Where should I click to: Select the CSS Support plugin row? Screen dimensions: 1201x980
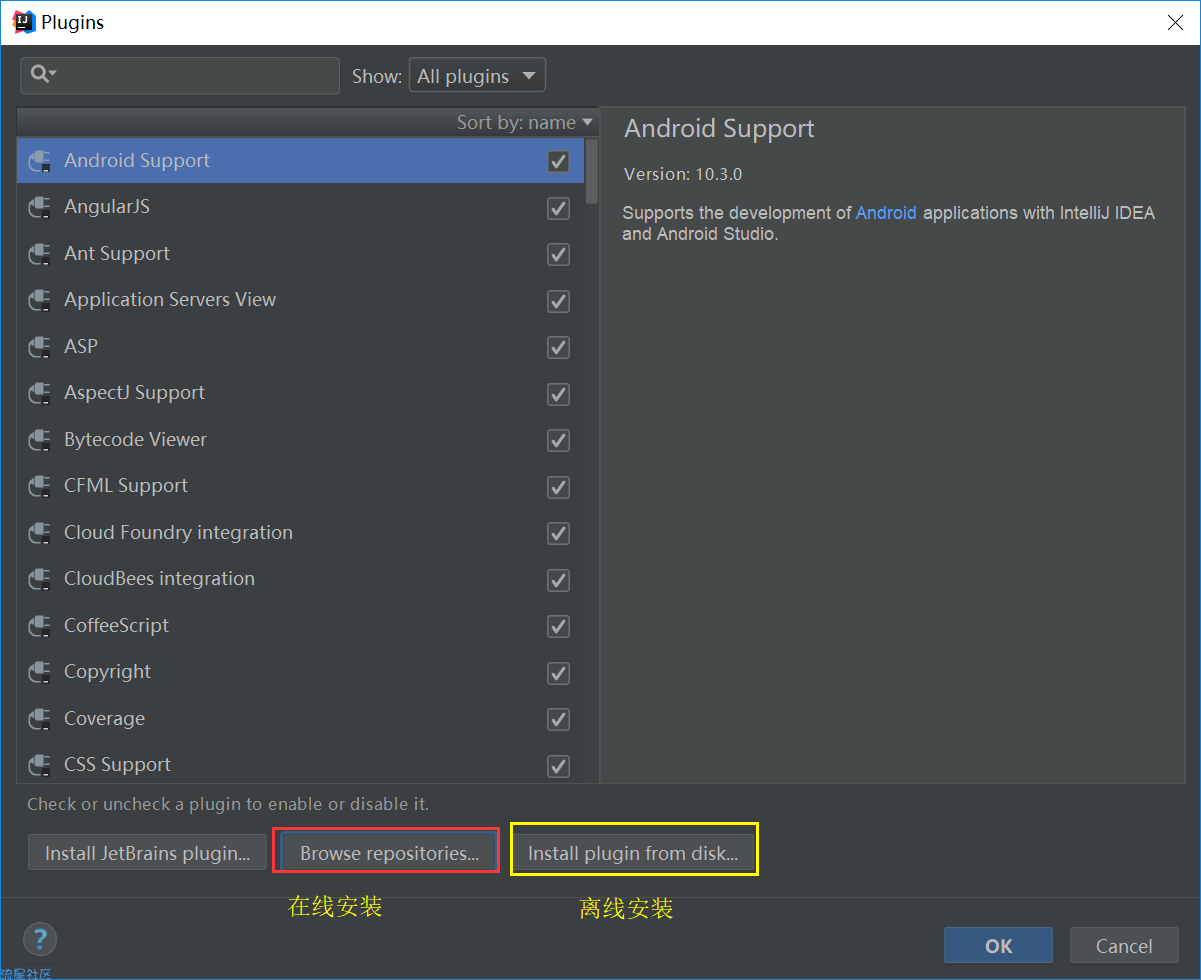[300, 765]
